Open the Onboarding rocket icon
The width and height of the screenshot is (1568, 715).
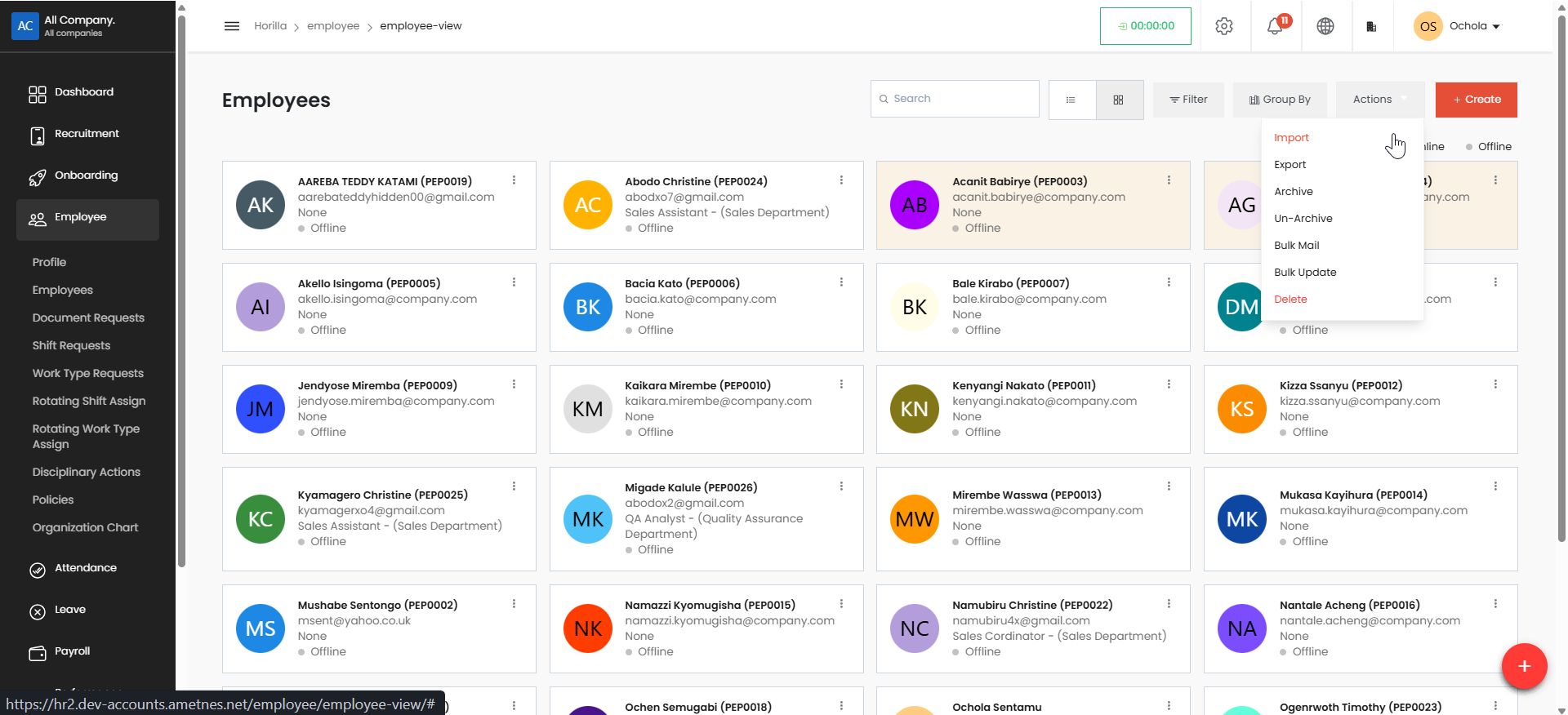pos(38,178)
